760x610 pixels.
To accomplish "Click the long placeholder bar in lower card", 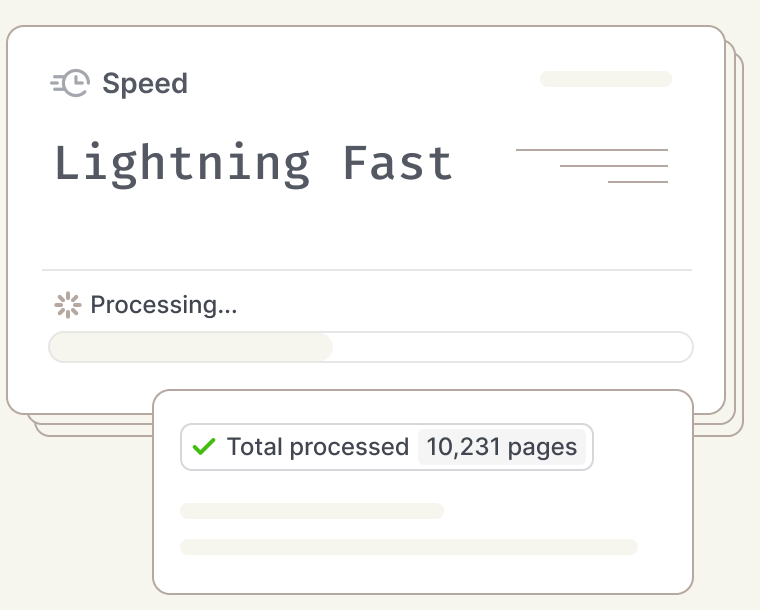I will click(408, 547).
